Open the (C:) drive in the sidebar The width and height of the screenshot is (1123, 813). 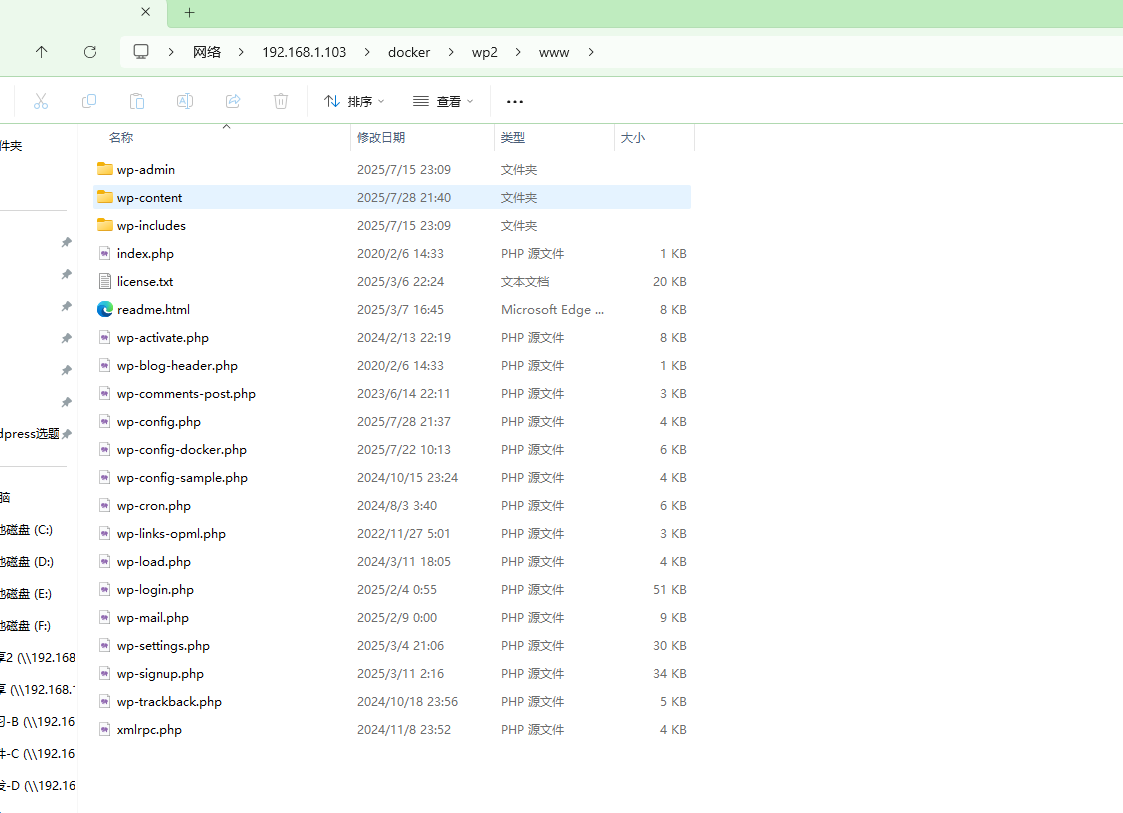pyautogui.click(x=26, y=530)
